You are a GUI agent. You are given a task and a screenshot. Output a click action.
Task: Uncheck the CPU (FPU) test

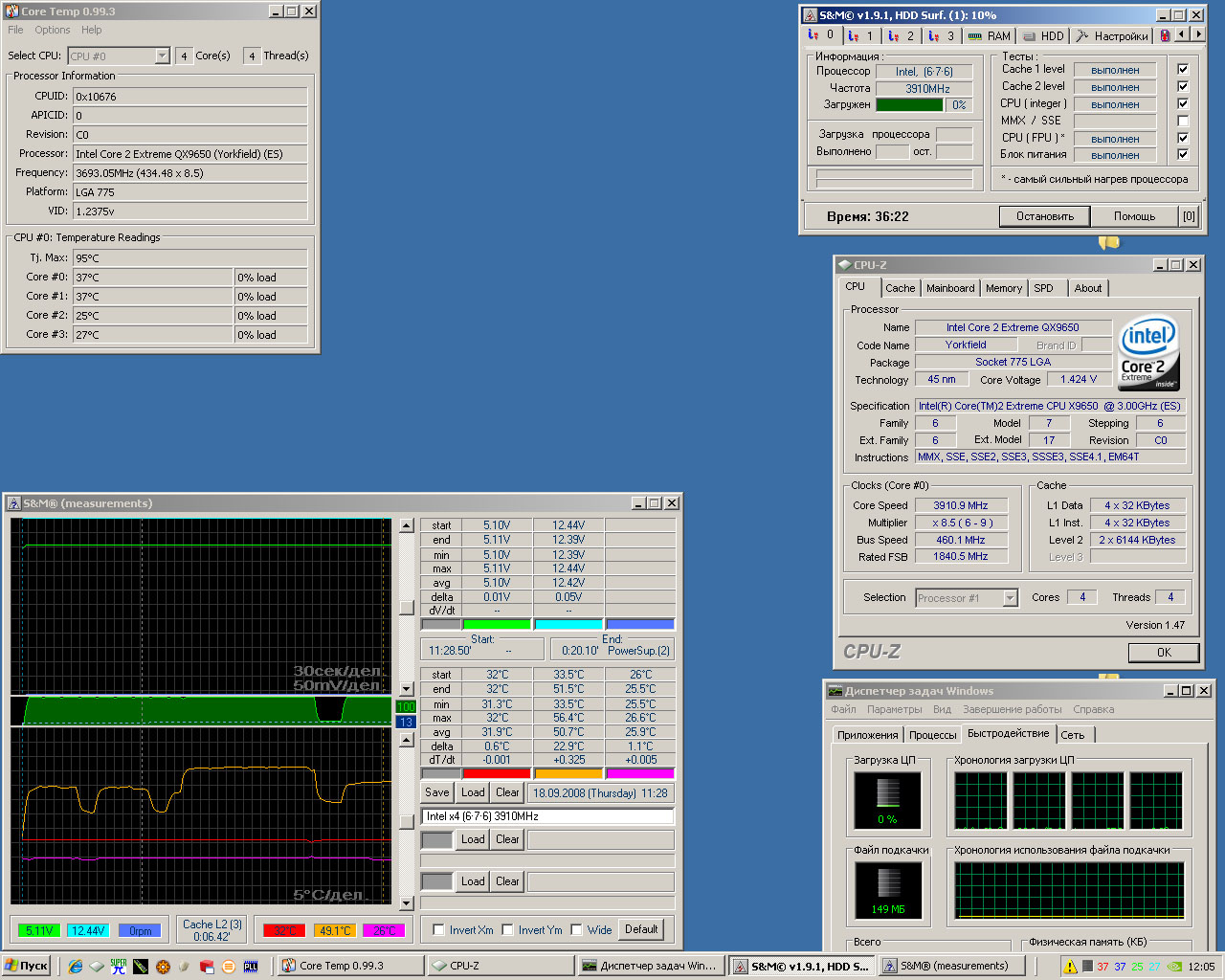tap(1183, 138)
